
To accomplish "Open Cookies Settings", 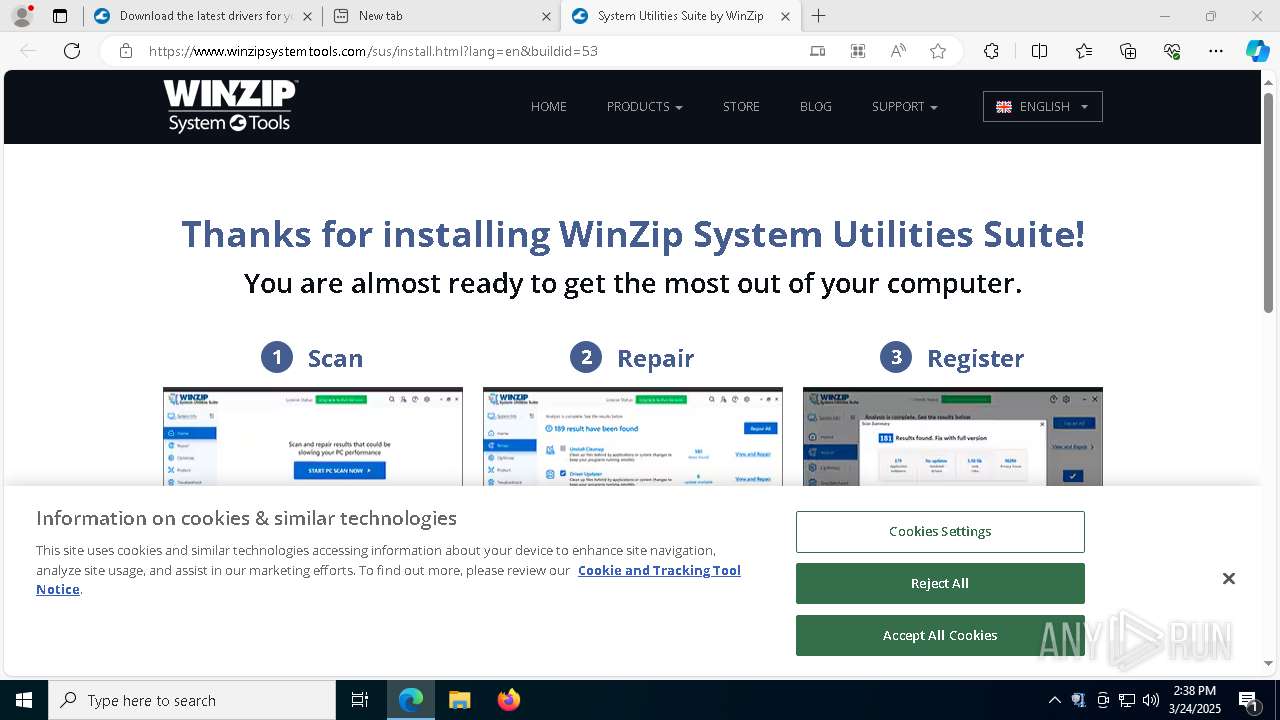I will [x=940, y=532].
